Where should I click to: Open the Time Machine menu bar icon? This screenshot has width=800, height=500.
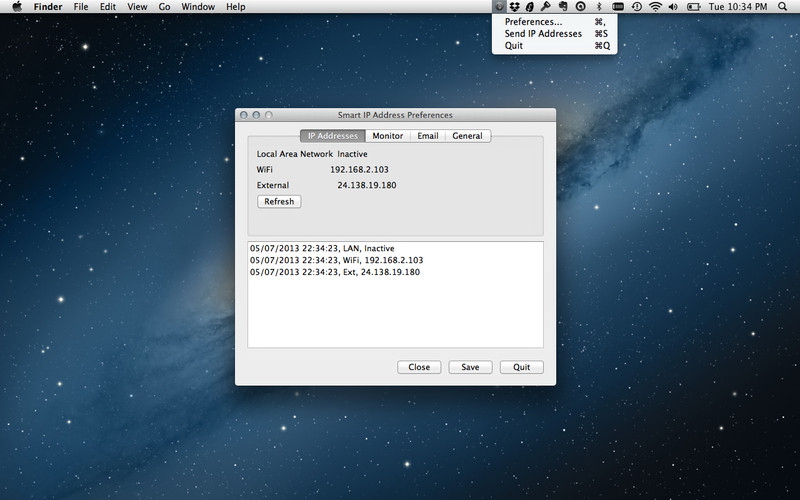coord(636,7)
